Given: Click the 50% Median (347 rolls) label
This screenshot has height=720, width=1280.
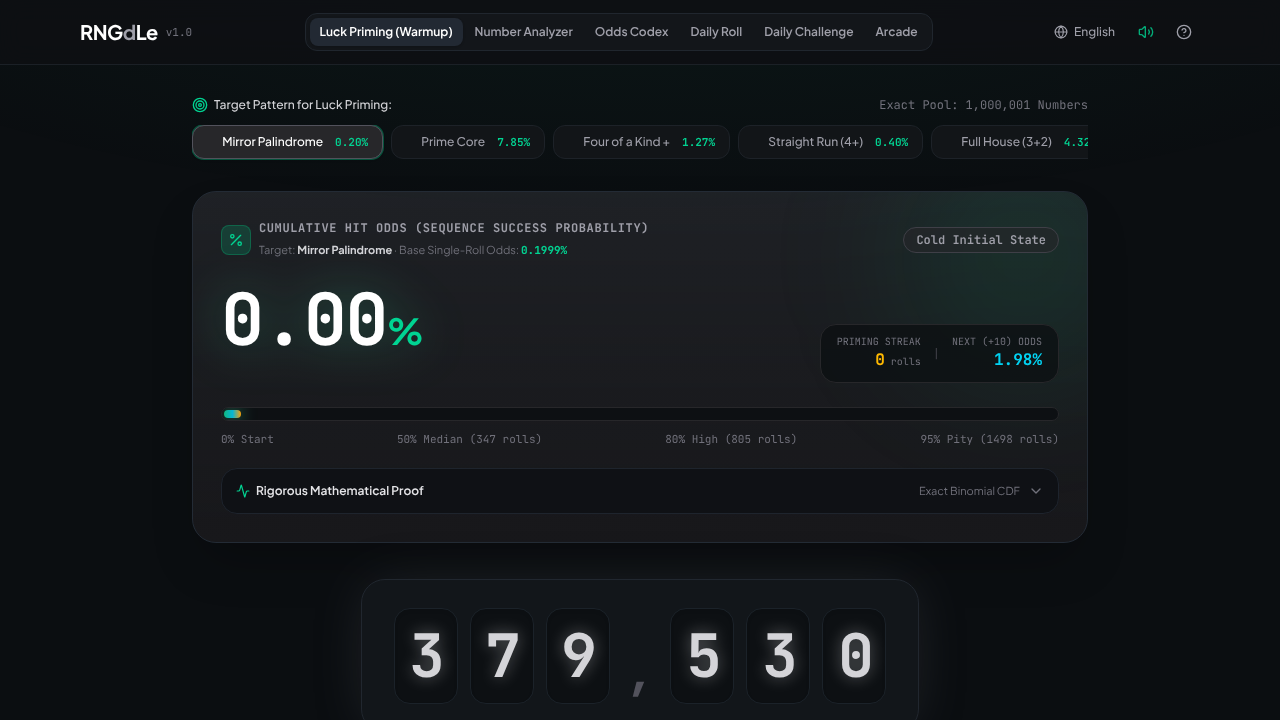Looking at the screenshot, I should [469, 439].
